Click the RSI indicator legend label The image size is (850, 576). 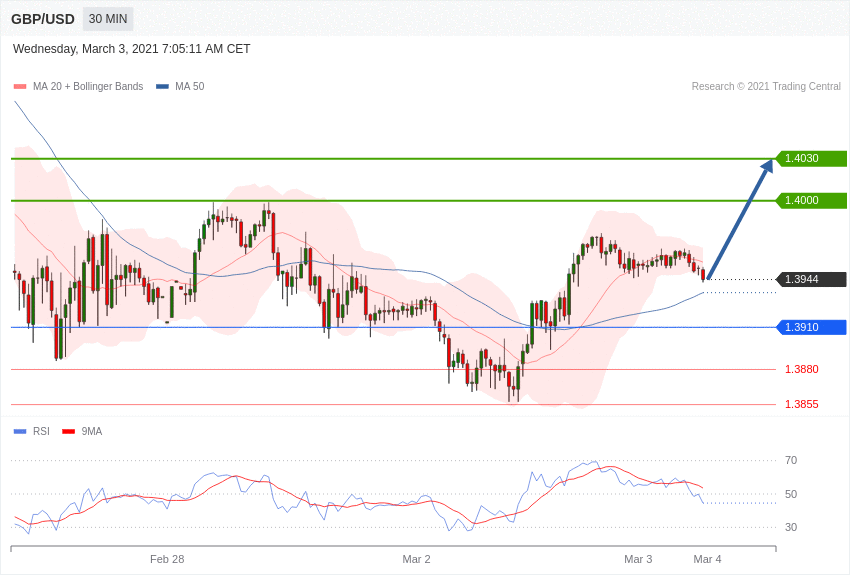coord(41,431)
